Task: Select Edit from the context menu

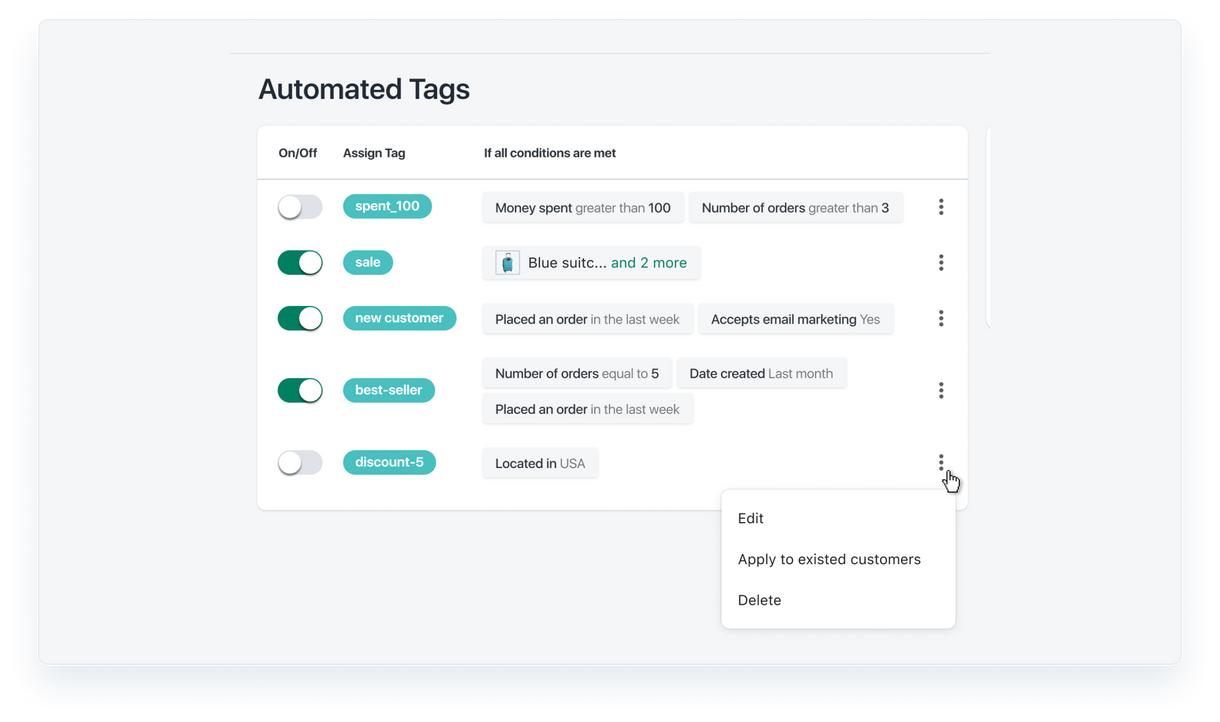Action: click(x=751, y=518)
